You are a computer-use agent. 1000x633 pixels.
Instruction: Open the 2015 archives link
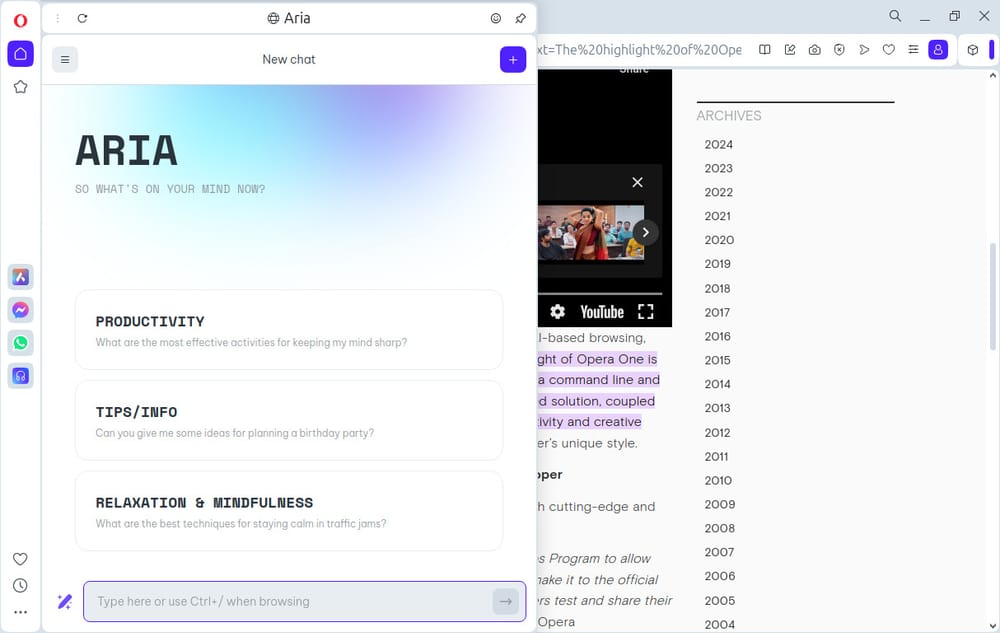click(717, 360)
